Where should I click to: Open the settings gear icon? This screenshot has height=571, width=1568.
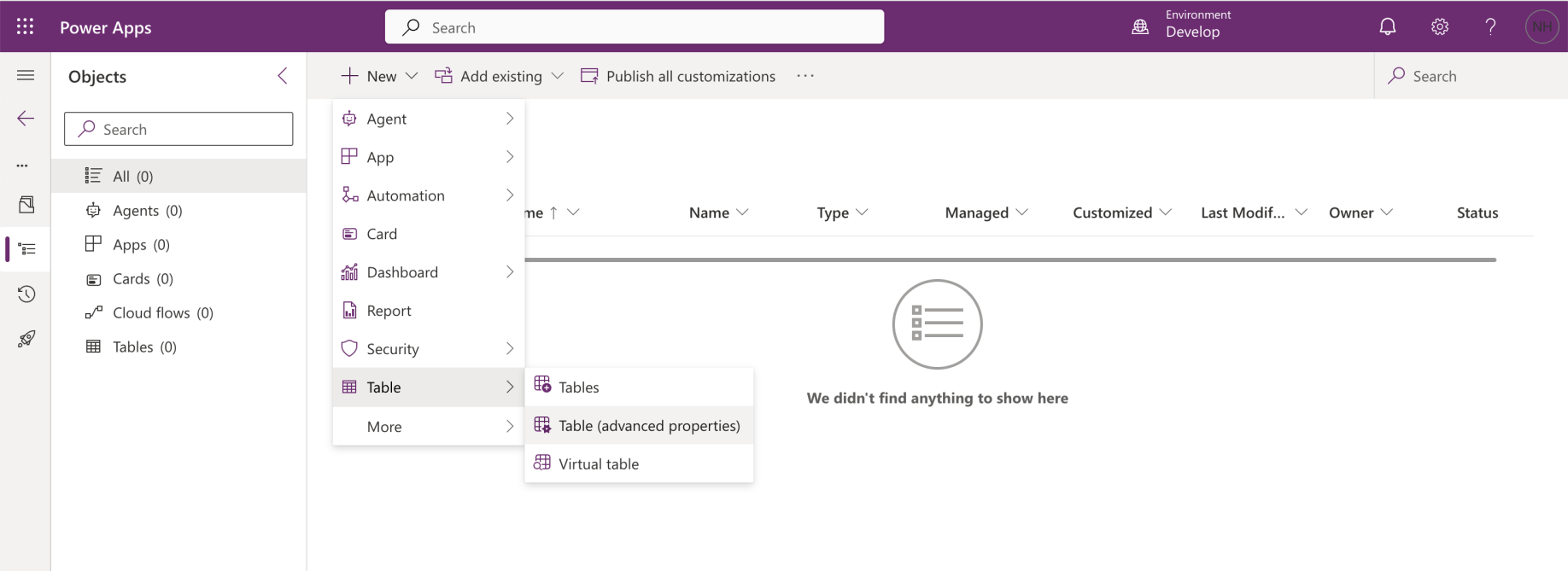[x=1440, y=27]
